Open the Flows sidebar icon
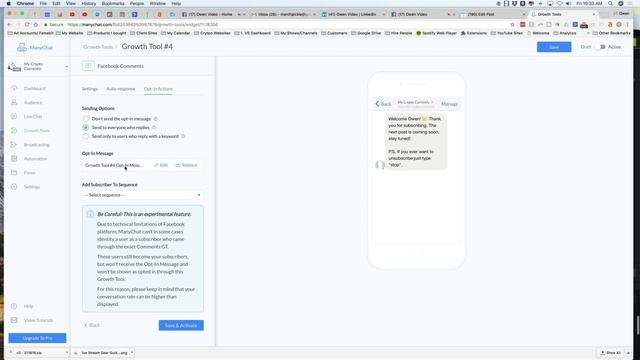Viewport: 640px width, 360px height. pyautogui.click(x=14, y=173)
